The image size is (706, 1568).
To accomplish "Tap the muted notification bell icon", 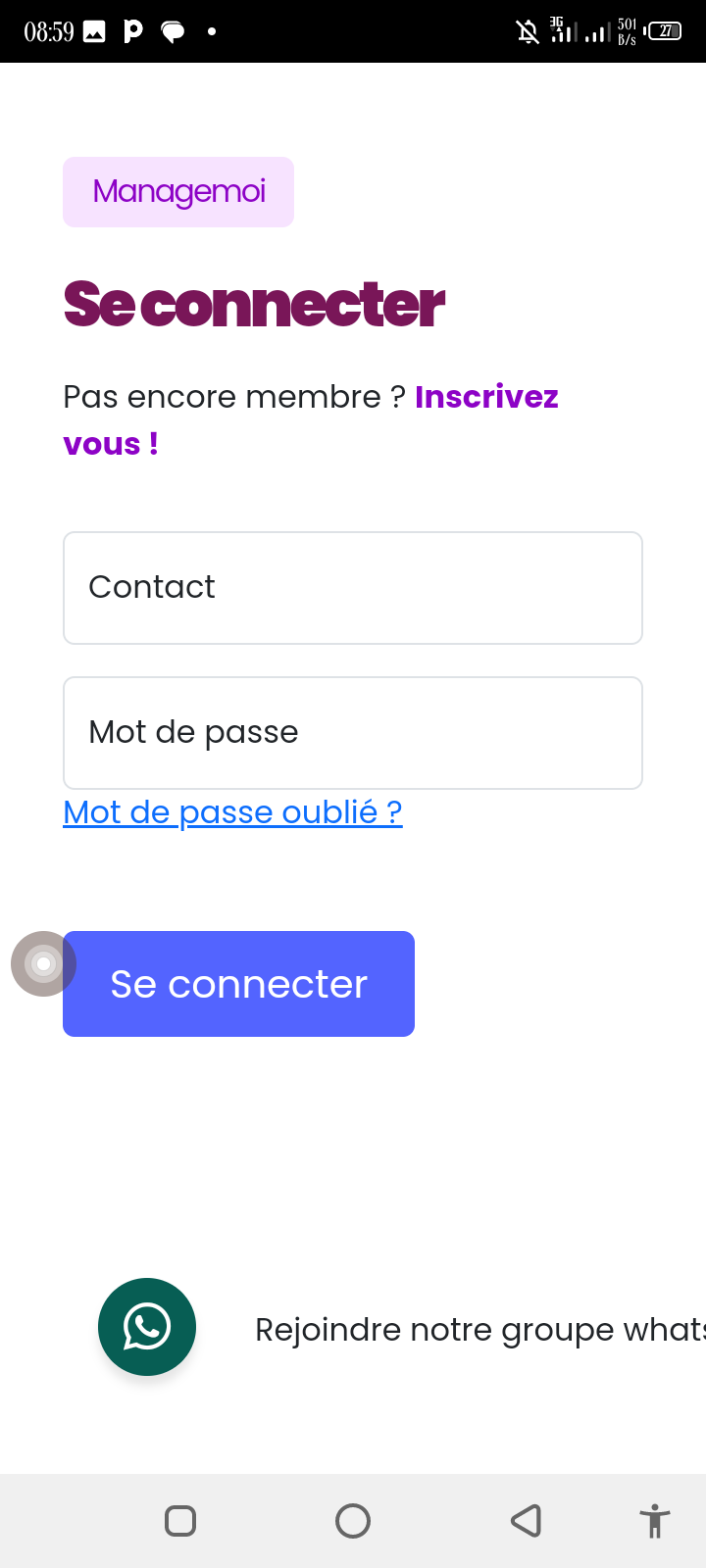I will 528,32.
